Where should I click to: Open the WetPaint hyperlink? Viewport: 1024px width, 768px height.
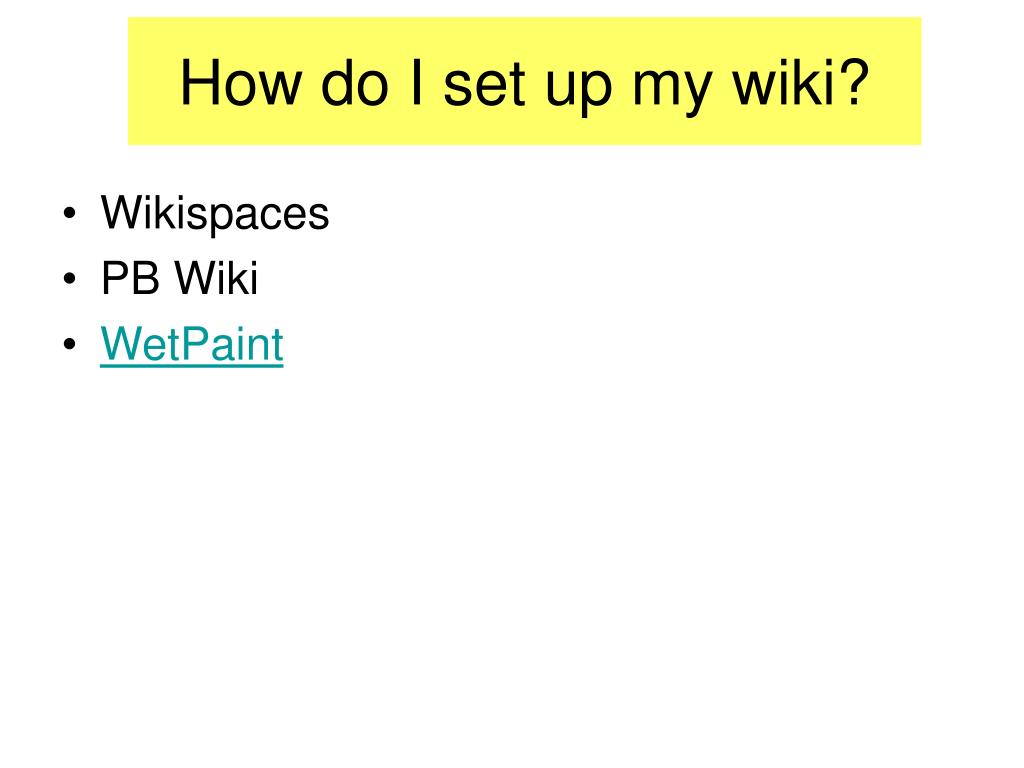[191, 344]
